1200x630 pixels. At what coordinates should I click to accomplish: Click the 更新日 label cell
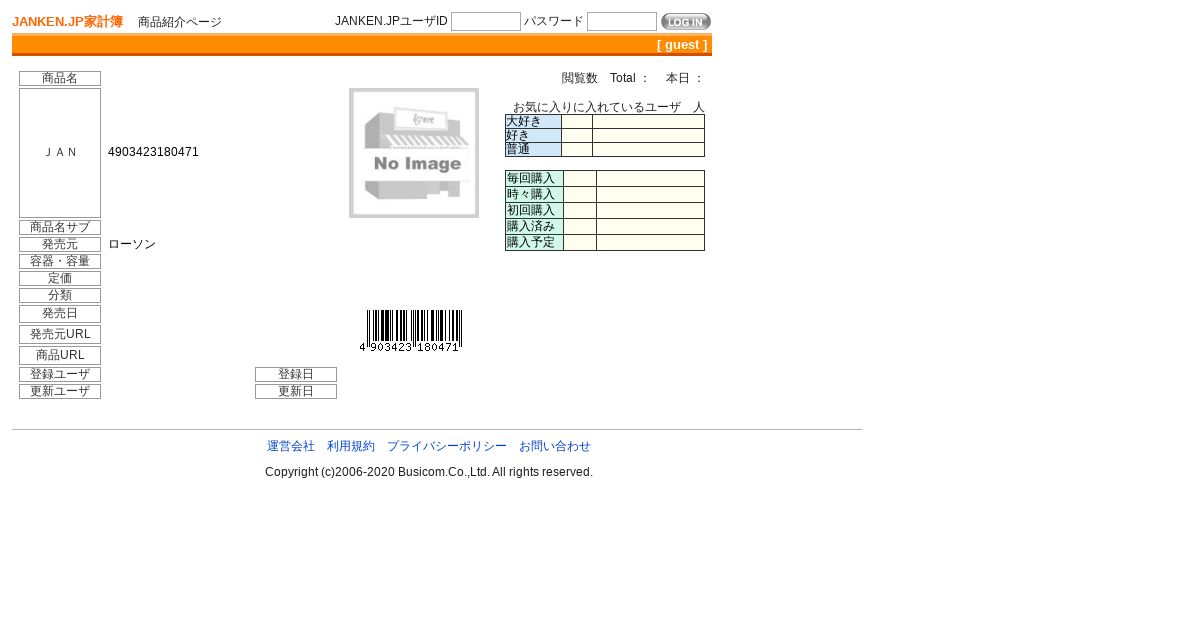296,392
